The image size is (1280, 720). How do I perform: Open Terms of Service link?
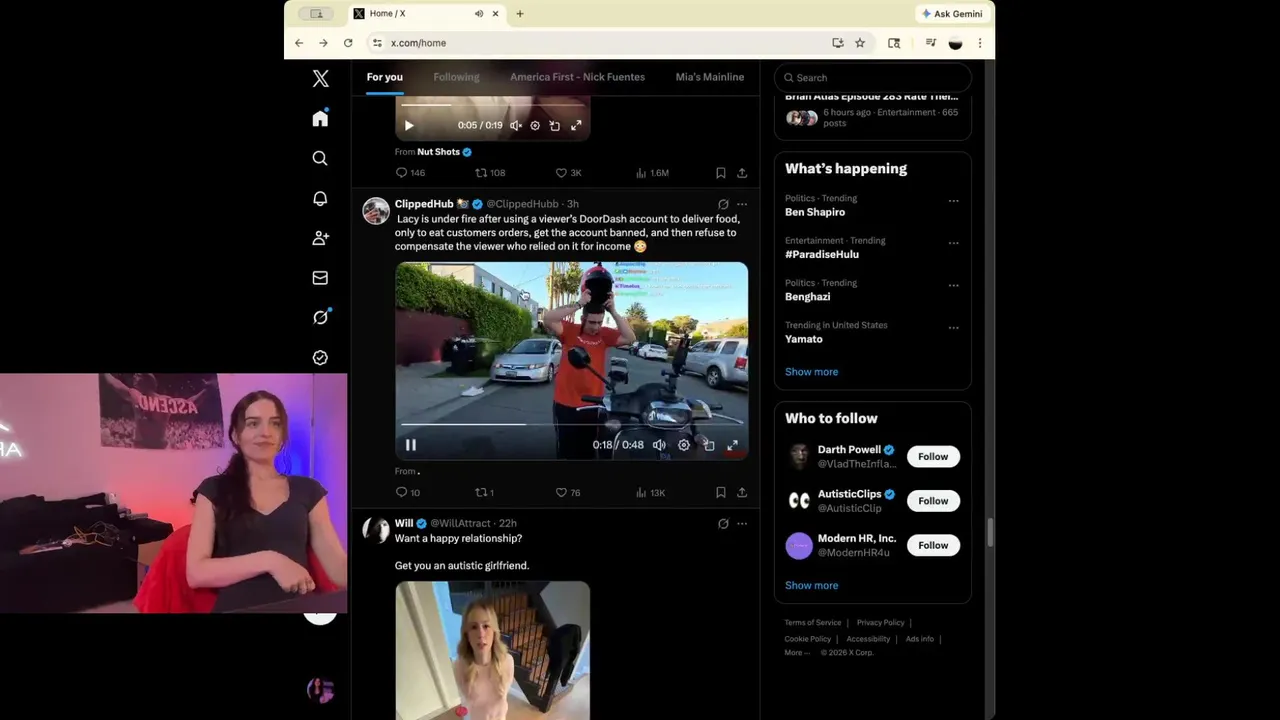pos(812,622)
